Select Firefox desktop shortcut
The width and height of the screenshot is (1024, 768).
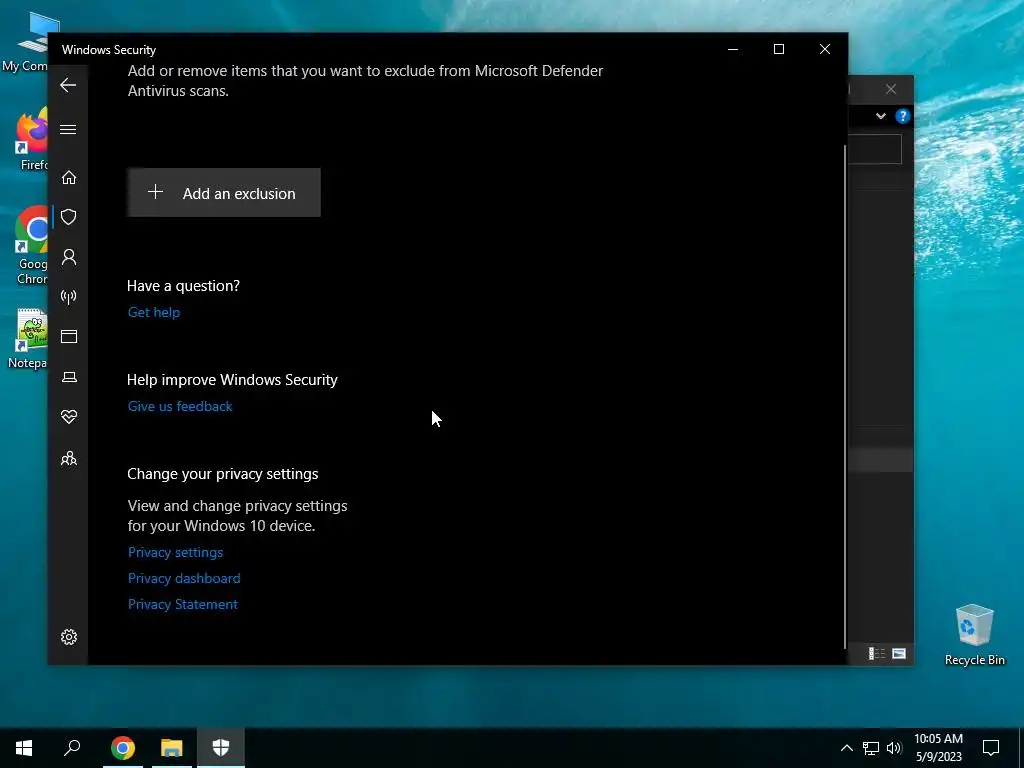[x=33, y=140]
